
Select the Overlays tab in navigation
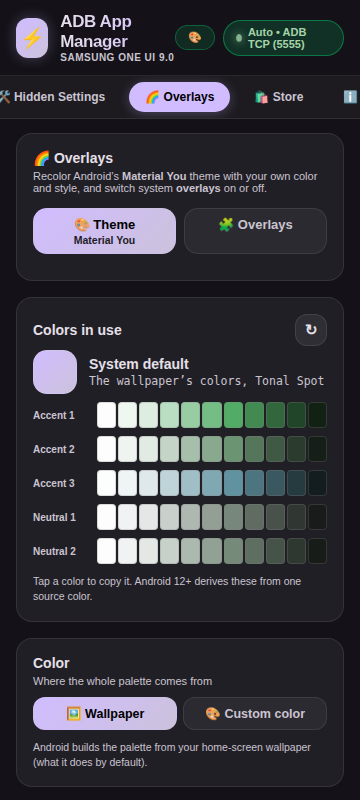pos(179,97)
